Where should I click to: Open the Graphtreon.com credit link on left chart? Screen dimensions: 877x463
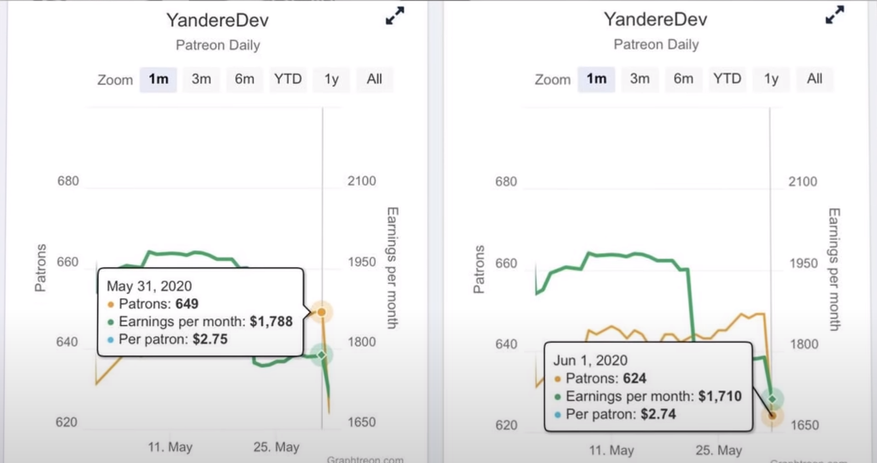(366, 459)
